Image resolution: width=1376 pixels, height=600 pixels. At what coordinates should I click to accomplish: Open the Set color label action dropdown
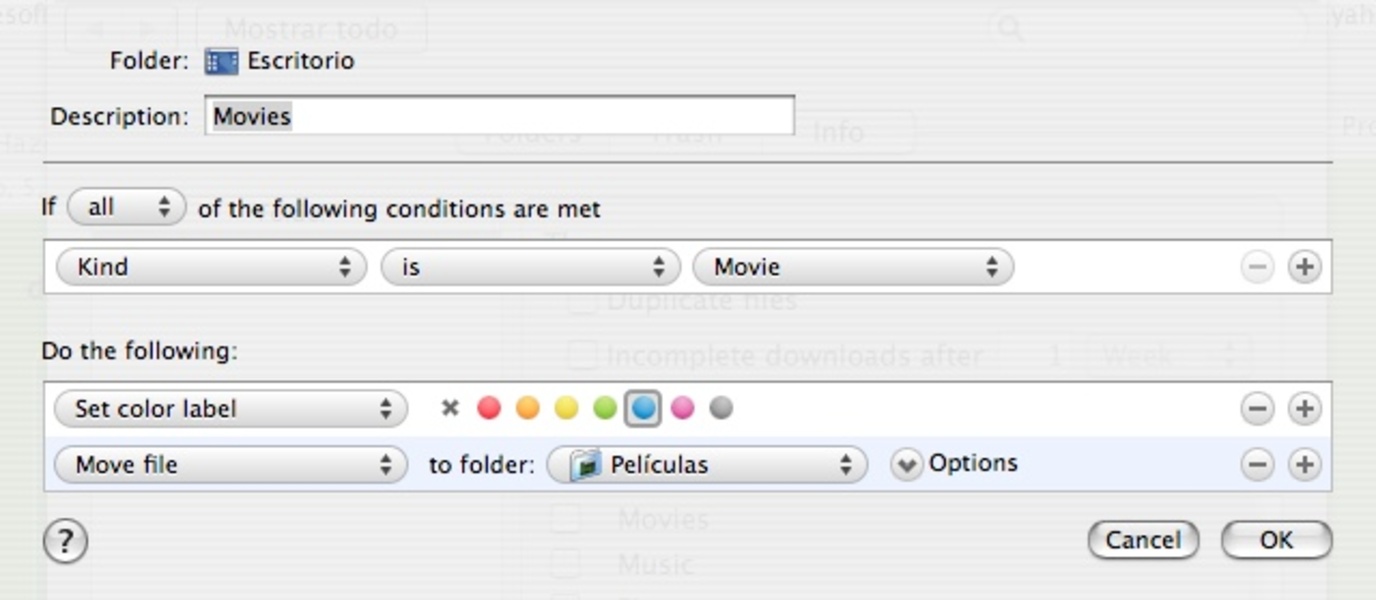click(230, 408)
